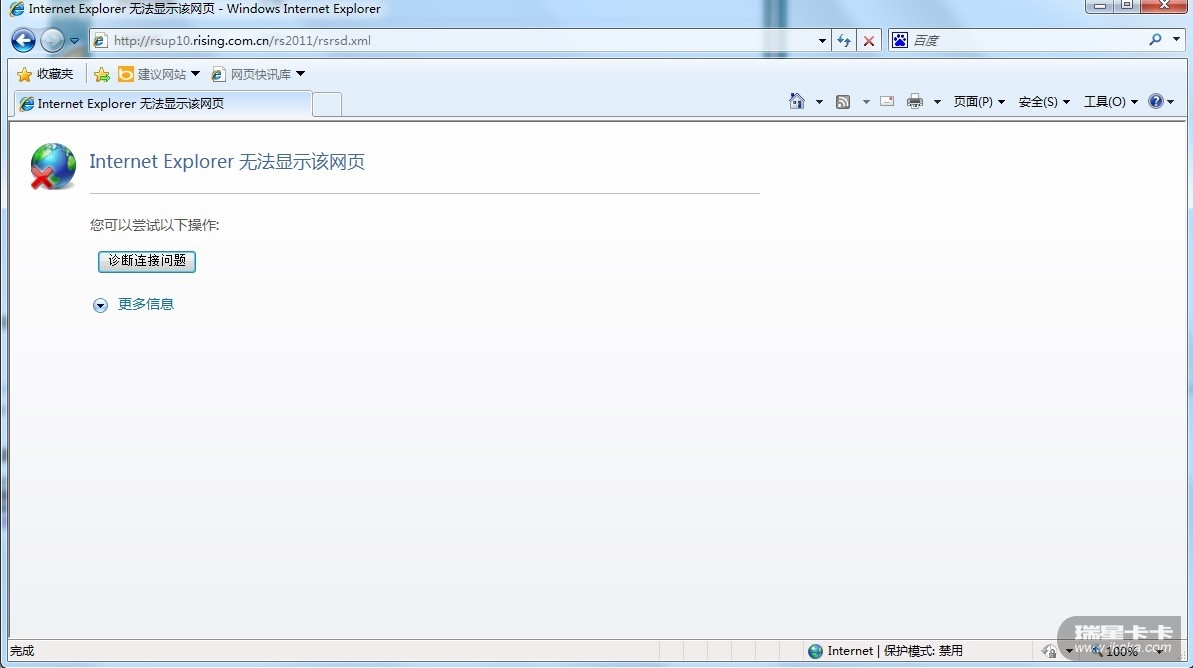Click the page icon in address bar

[x=100, y=41]
